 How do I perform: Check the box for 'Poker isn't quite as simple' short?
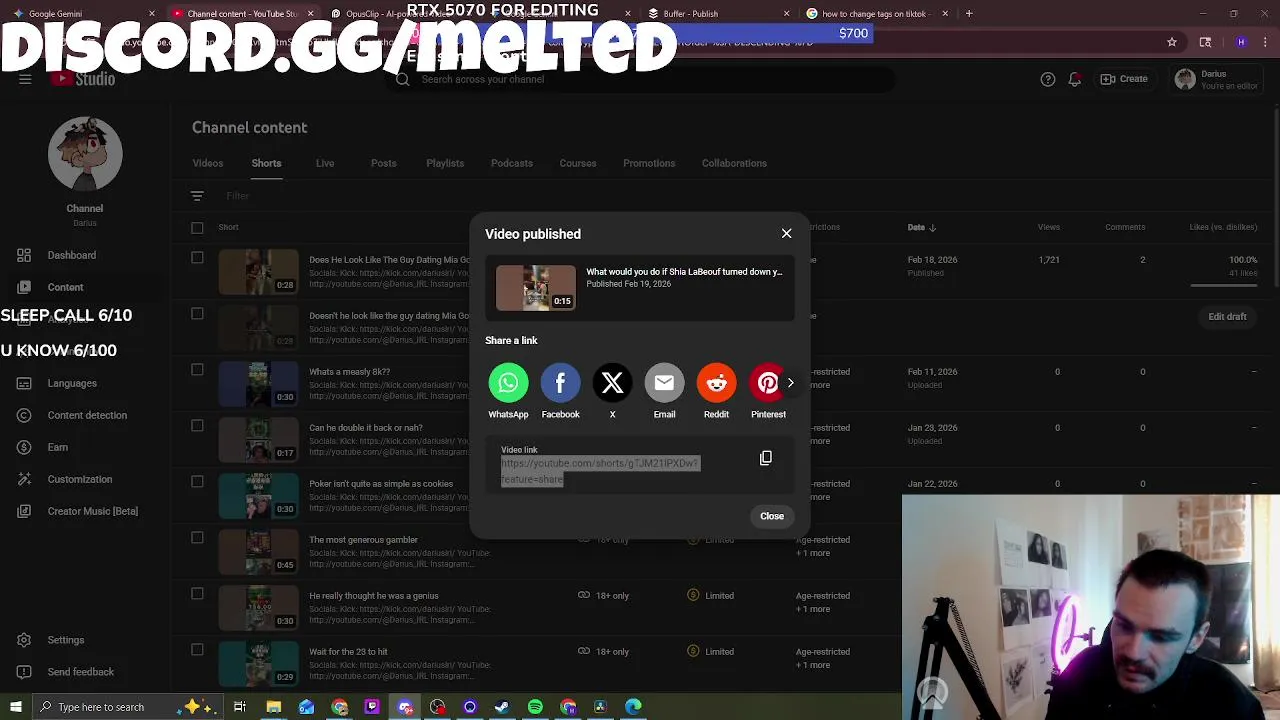[x=197, y=482]
